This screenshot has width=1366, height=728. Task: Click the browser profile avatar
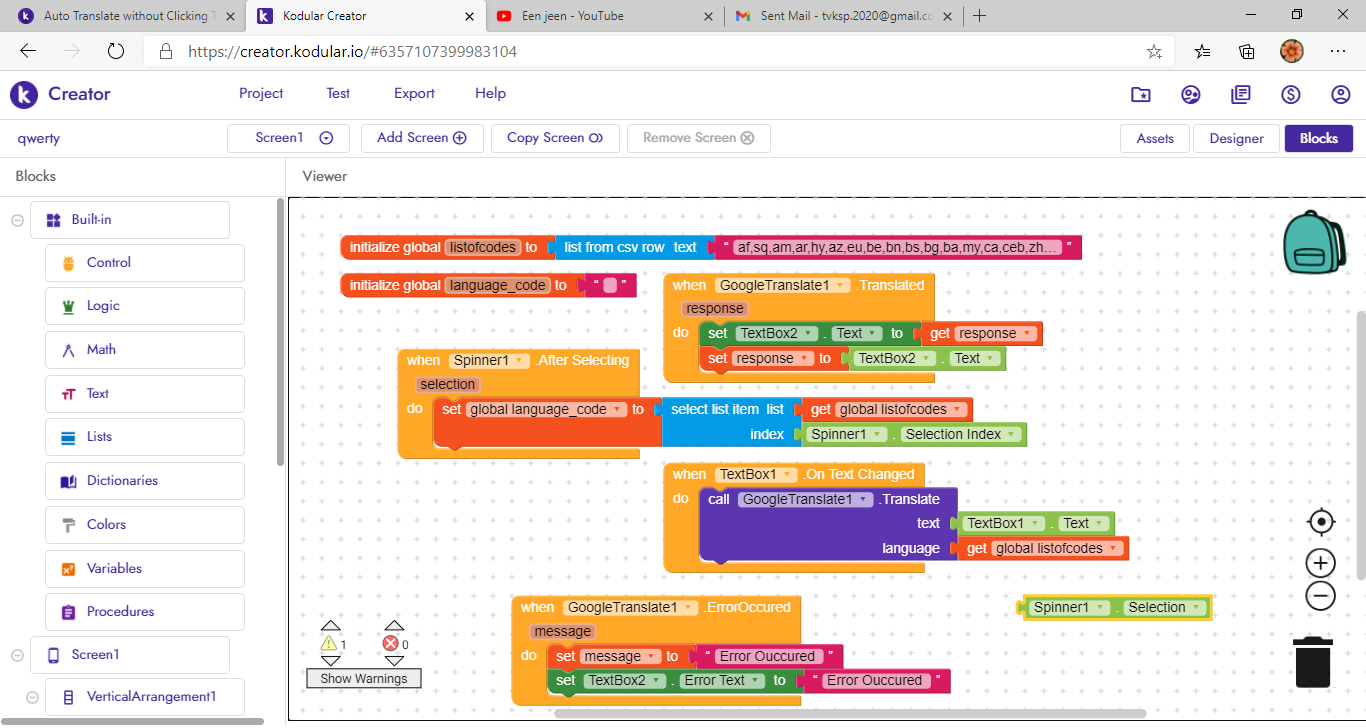click(1292, 51)
